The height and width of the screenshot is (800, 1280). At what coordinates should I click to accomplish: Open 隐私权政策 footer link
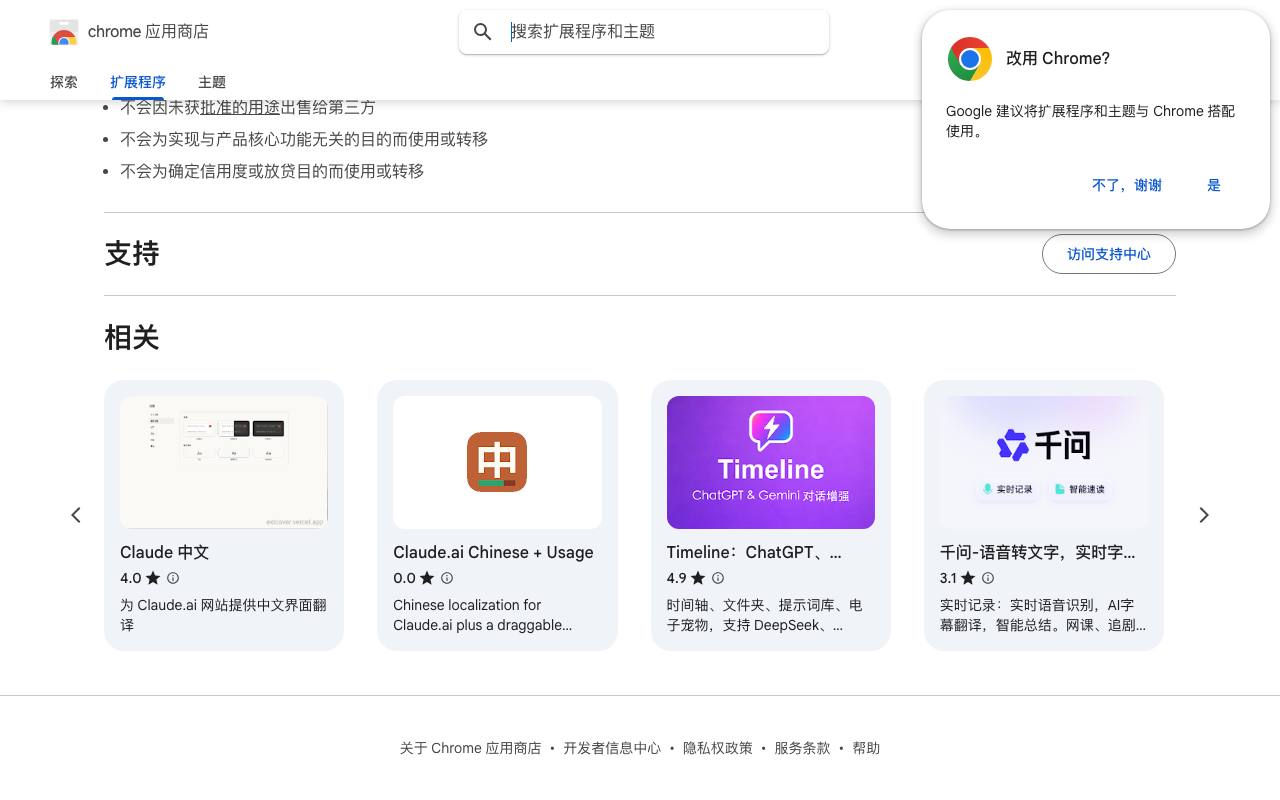coord(718,748)
